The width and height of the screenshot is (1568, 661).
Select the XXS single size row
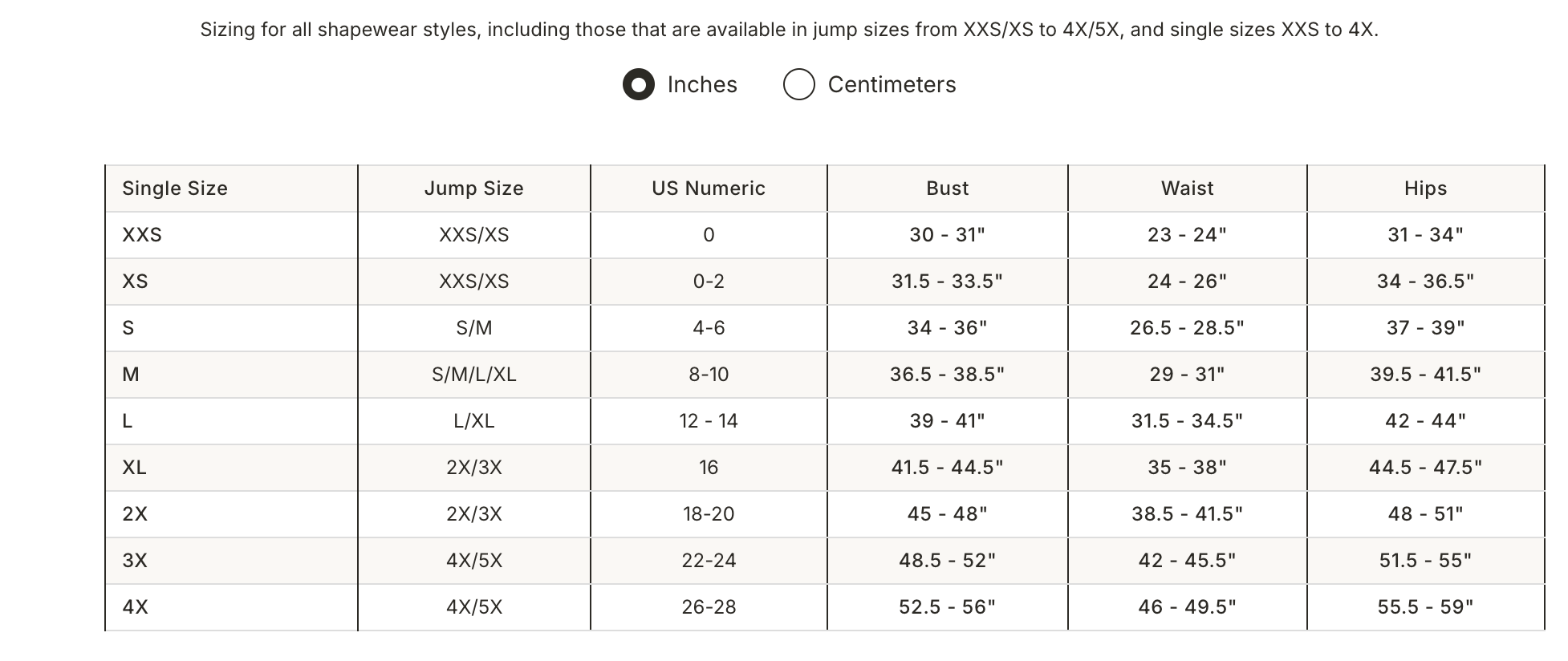coord(142,235)
